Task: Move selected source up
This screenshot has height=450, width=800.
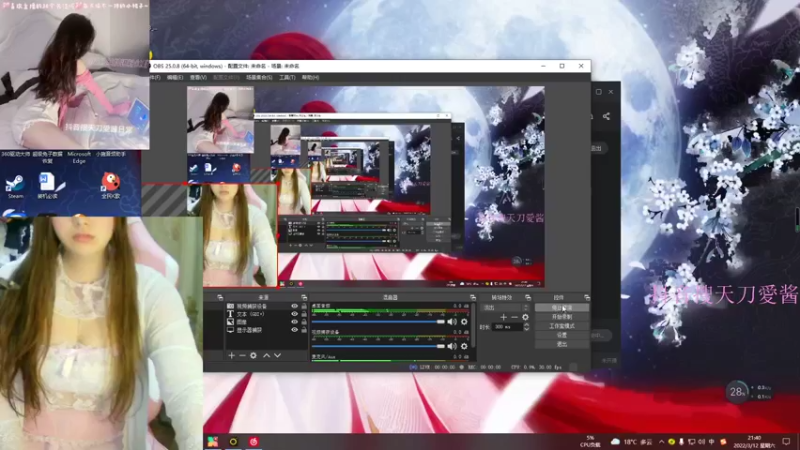Action: coord(266,355)
